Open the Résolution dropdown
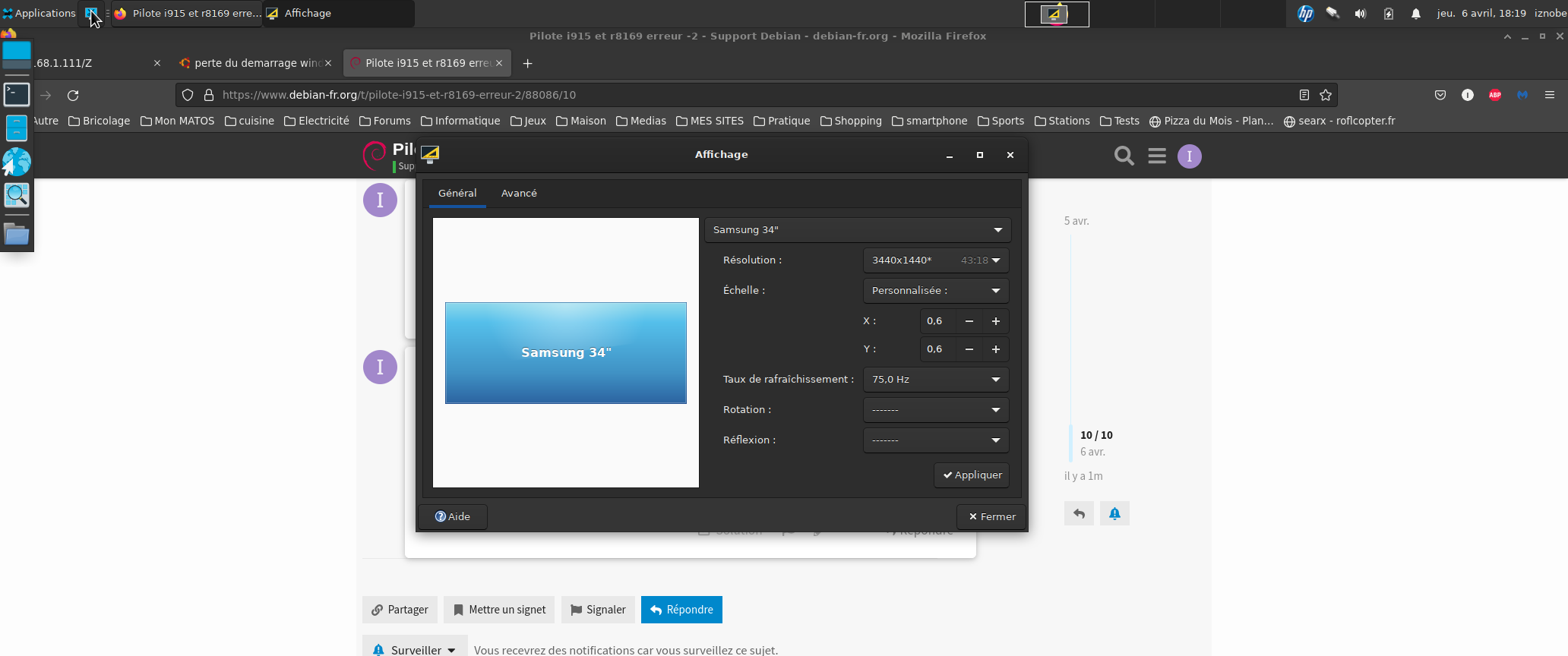 click(x=936, y=260)
